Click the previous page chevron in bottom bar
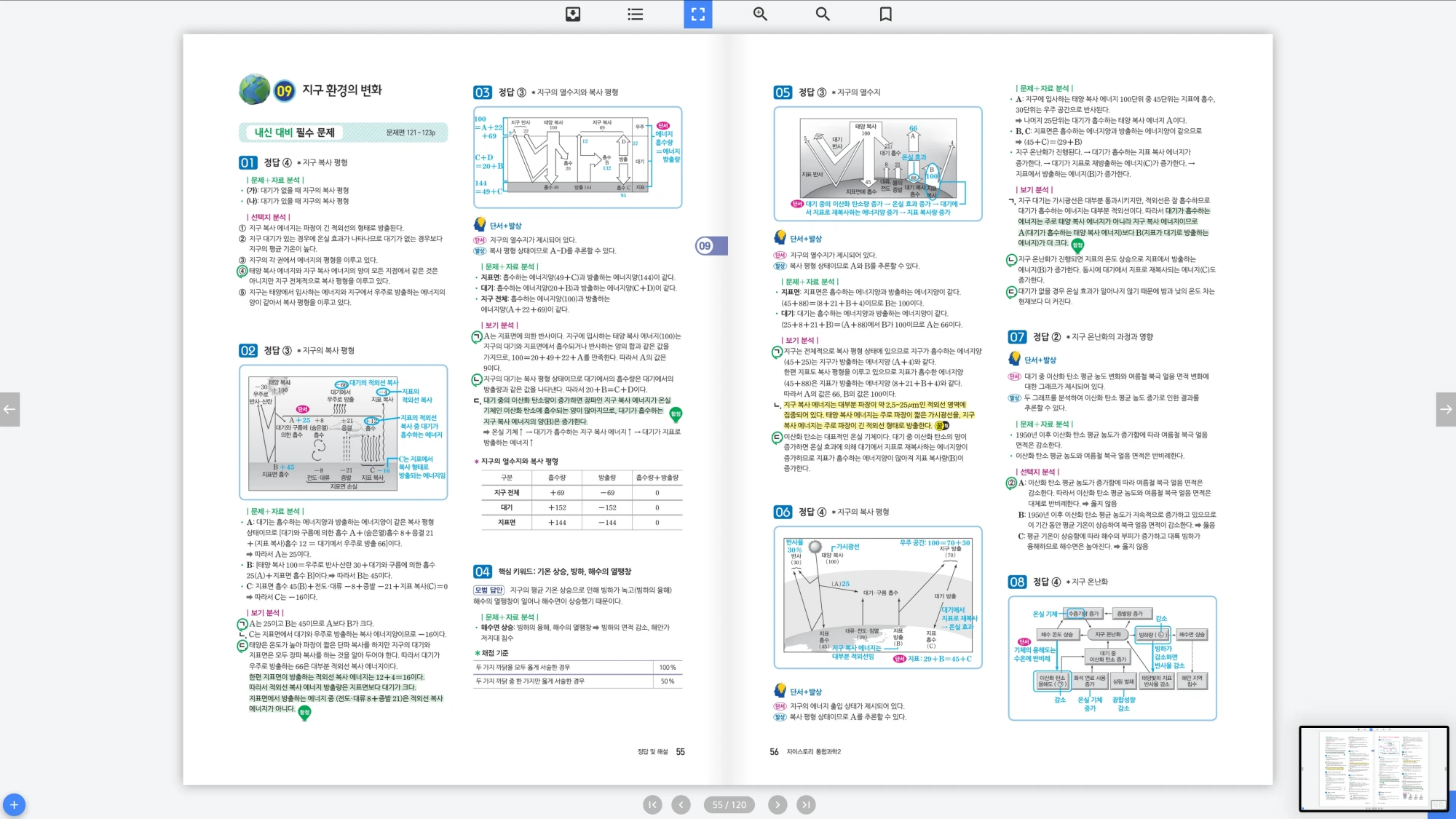Image resolution: width=1456 pixels, height=819 pixels. click(681, 804)
